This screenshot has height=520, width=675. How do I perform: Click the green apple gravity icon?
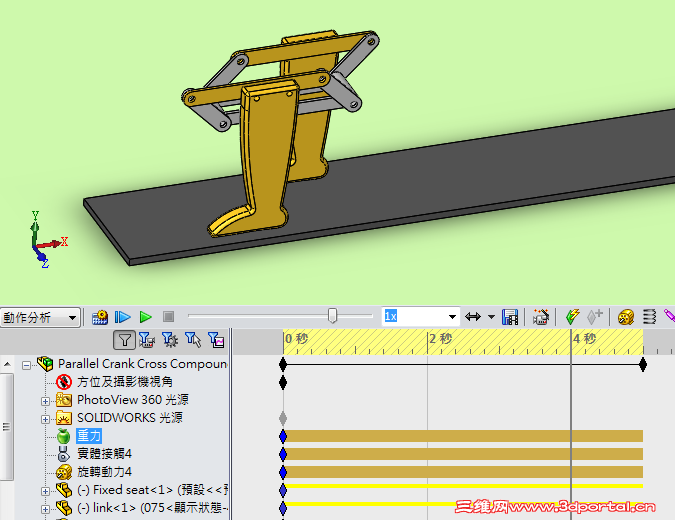[x=64, y=436]
